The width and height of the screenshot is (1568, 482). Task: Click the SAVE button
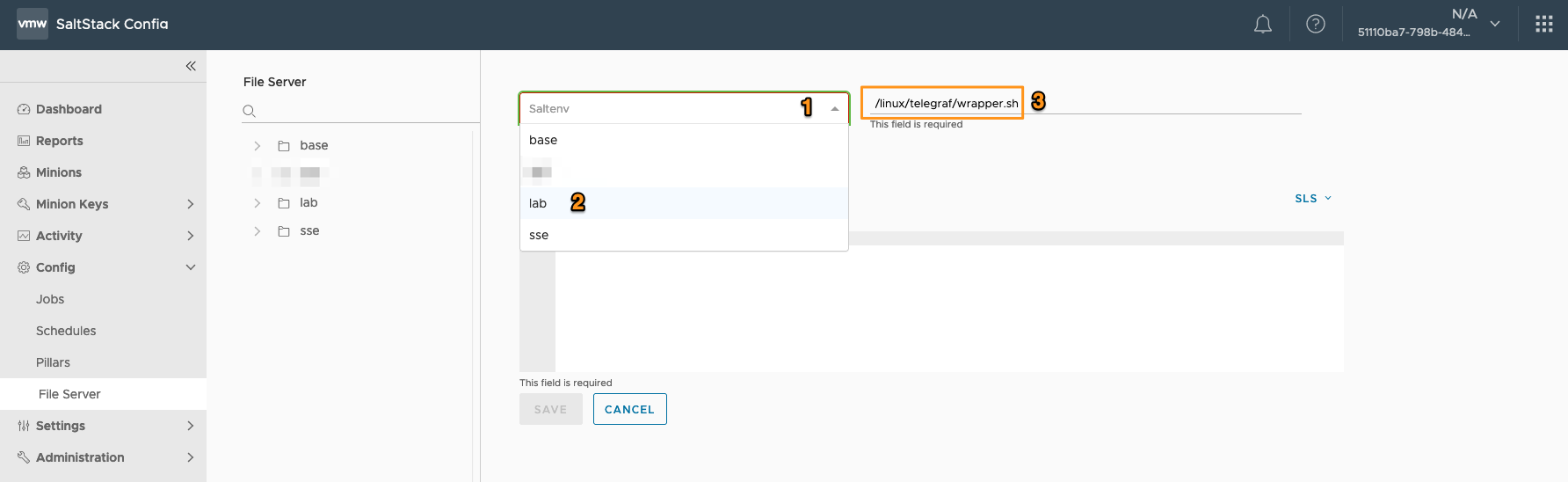pos(551,409)
